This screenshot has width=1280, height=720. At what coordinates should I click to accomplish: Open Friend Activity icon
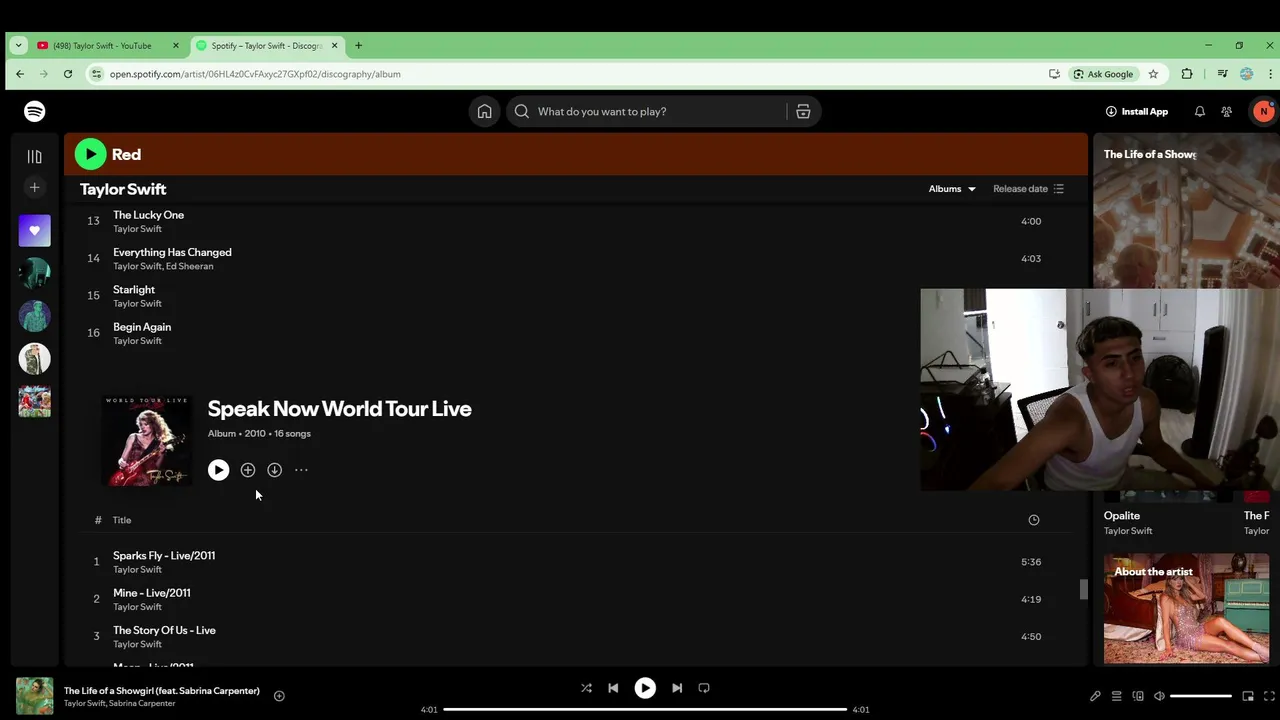pos(1227,111)
